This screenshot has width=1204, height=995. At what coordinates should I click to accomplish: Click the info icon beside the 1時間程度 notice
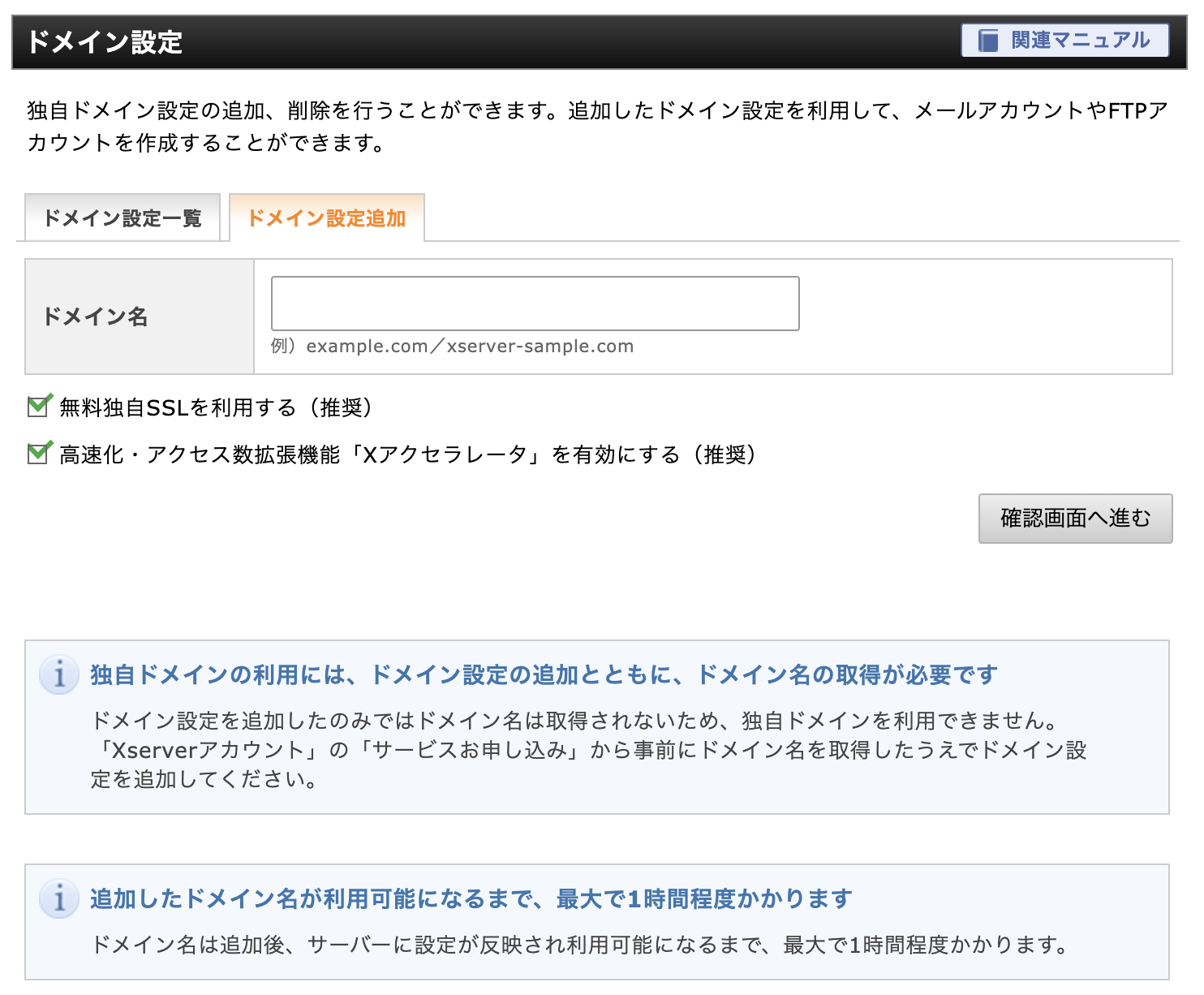coord(59,899)
